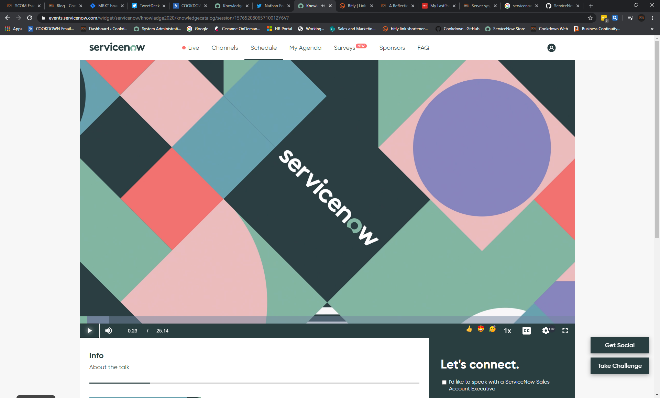The image size is (660, 398).
Task: React with the heart-eyes emoji
Action: pos(481,329)
